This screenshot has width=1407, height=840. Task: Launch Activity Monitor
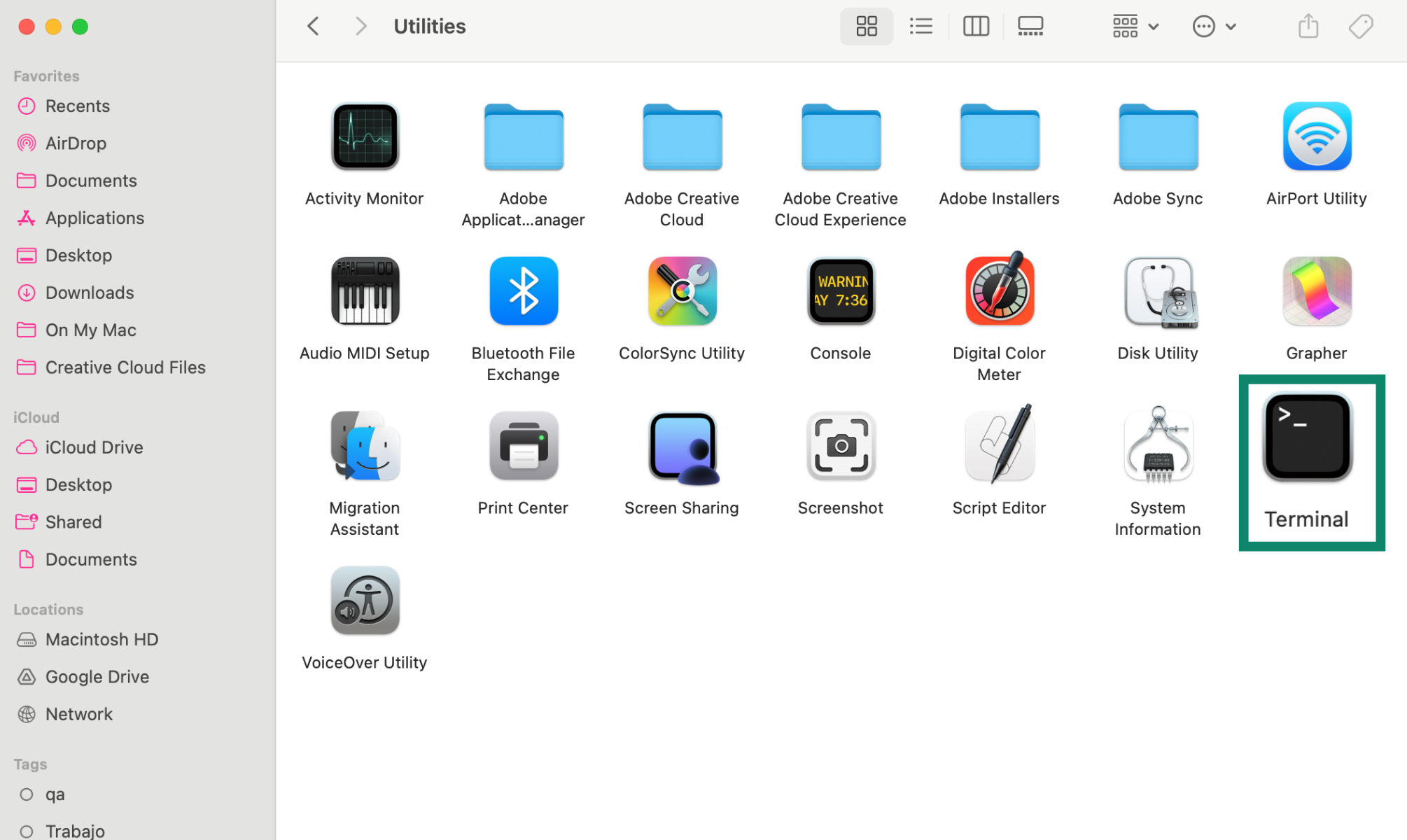(364, 136)
